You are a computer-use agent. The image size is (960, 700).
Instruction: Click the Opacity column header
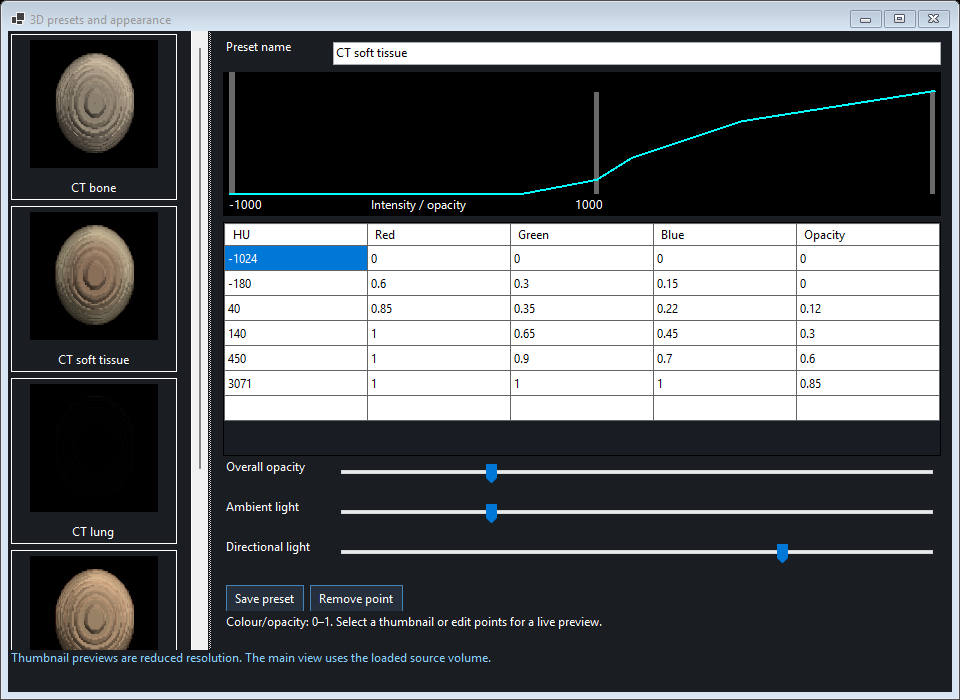[868, 235]
